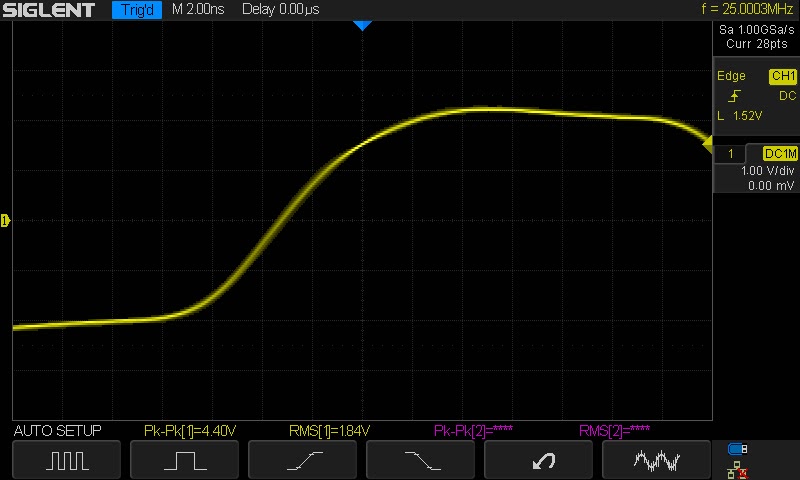The width and height of the screenshot is (800, 480).
Task: Click the USB connection status icon
Action: click(737, 449)
